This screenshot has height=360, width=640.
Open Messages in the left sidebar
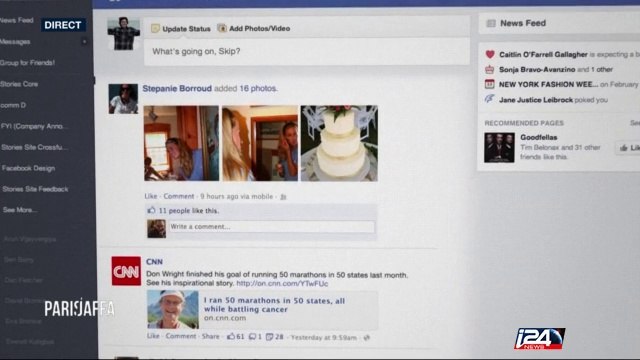(15, 42)
